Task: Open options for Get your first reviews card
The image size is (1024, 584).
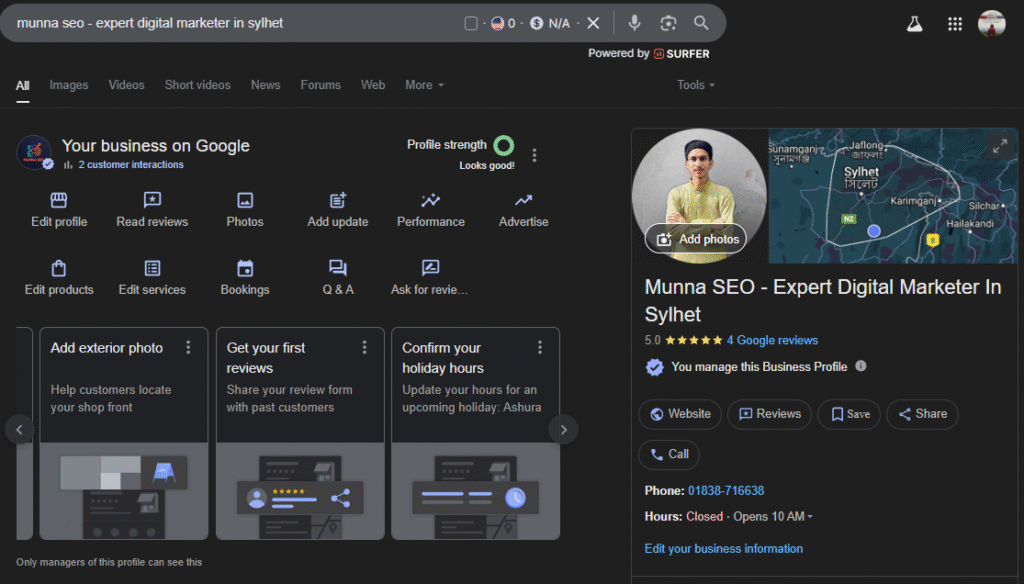Action: tap(364, 348)
